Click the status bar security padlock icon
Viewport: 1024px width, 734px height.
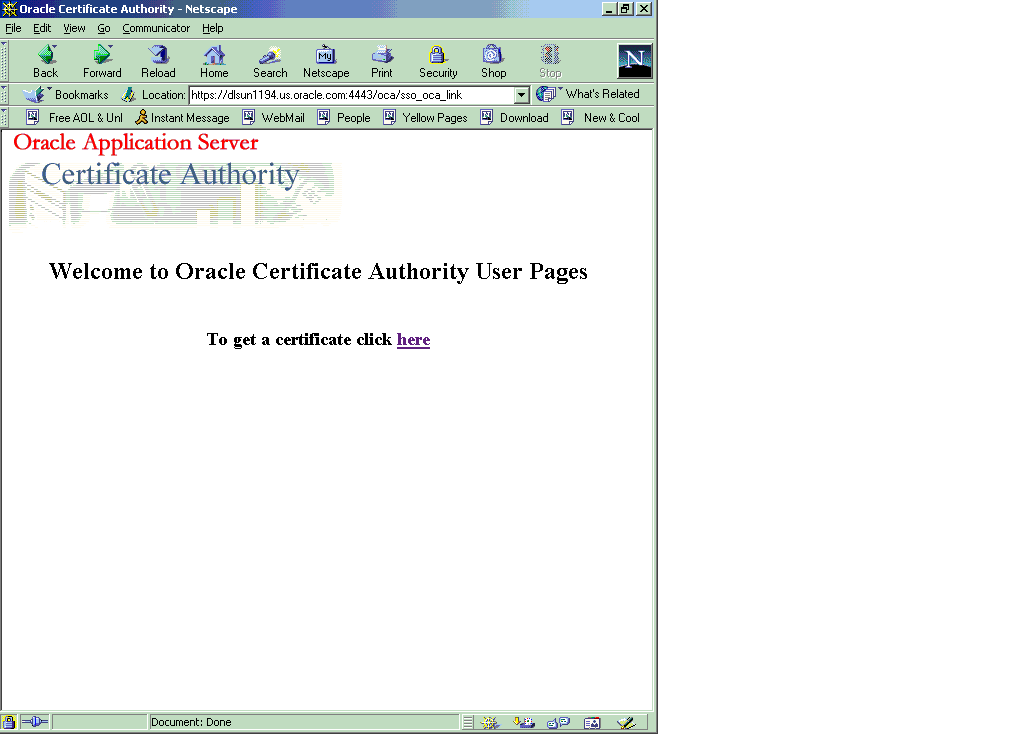point(8,722)
